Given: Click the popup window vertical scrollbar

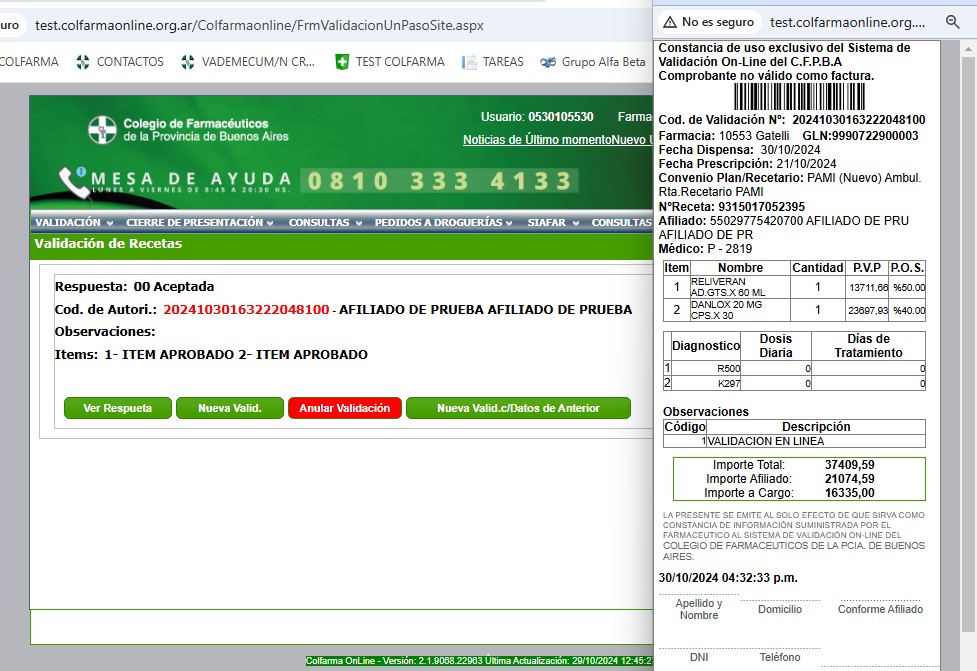Looking at the screenshot, I should point(969,343).
